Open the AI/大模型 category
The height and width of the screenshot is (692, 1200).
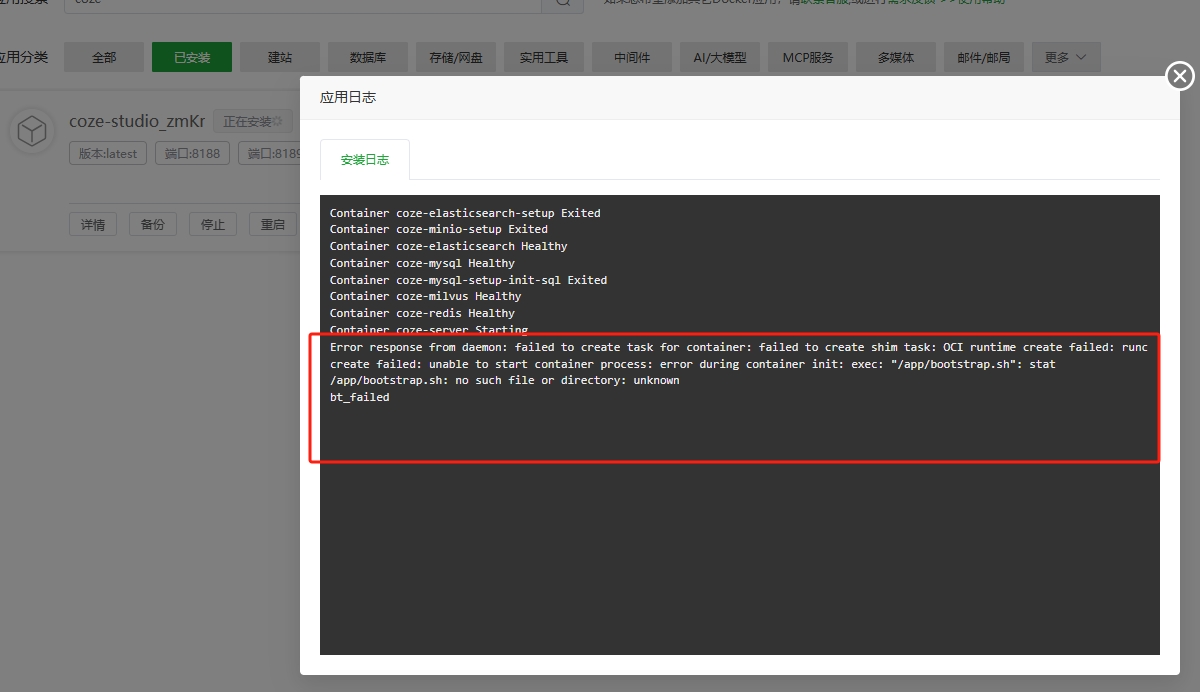pyautogui.click(x=720, y=57)
